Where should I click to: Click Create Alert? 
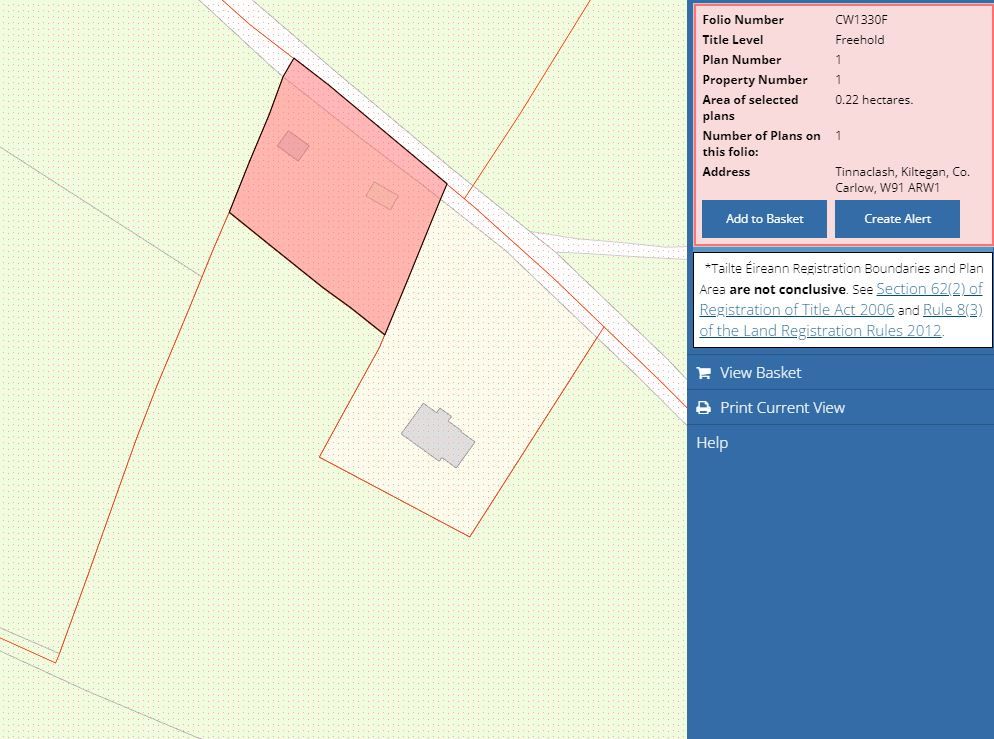(896, 218)
